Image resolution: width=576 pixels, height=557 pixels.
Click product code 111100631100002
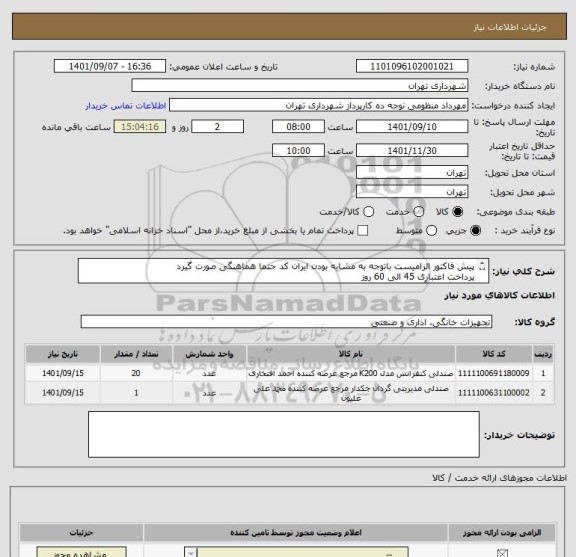(x=494, y=393)
